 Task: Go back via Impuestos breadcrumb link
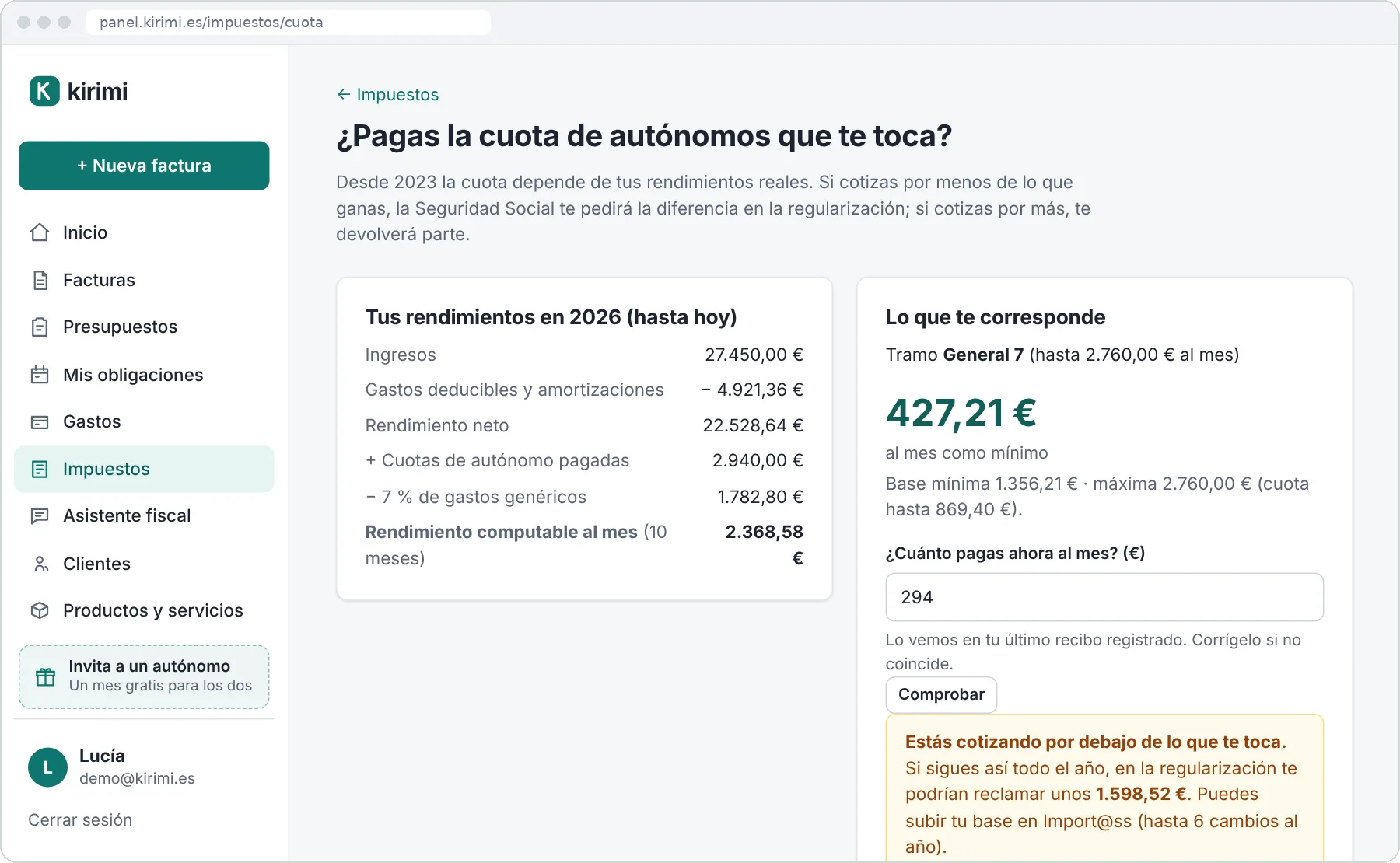387,94
